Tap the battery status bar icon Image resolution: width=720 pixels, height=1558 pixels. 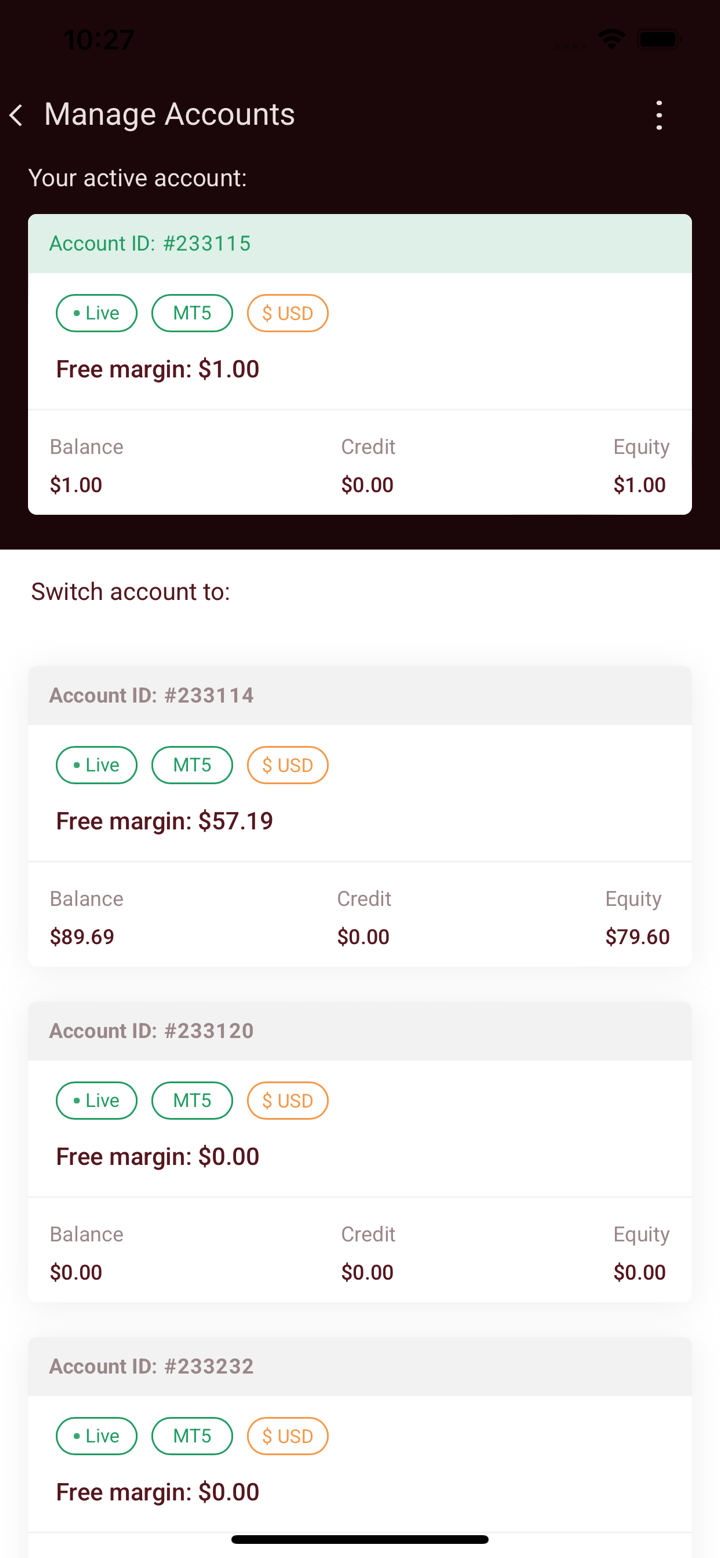click(660, 40)
